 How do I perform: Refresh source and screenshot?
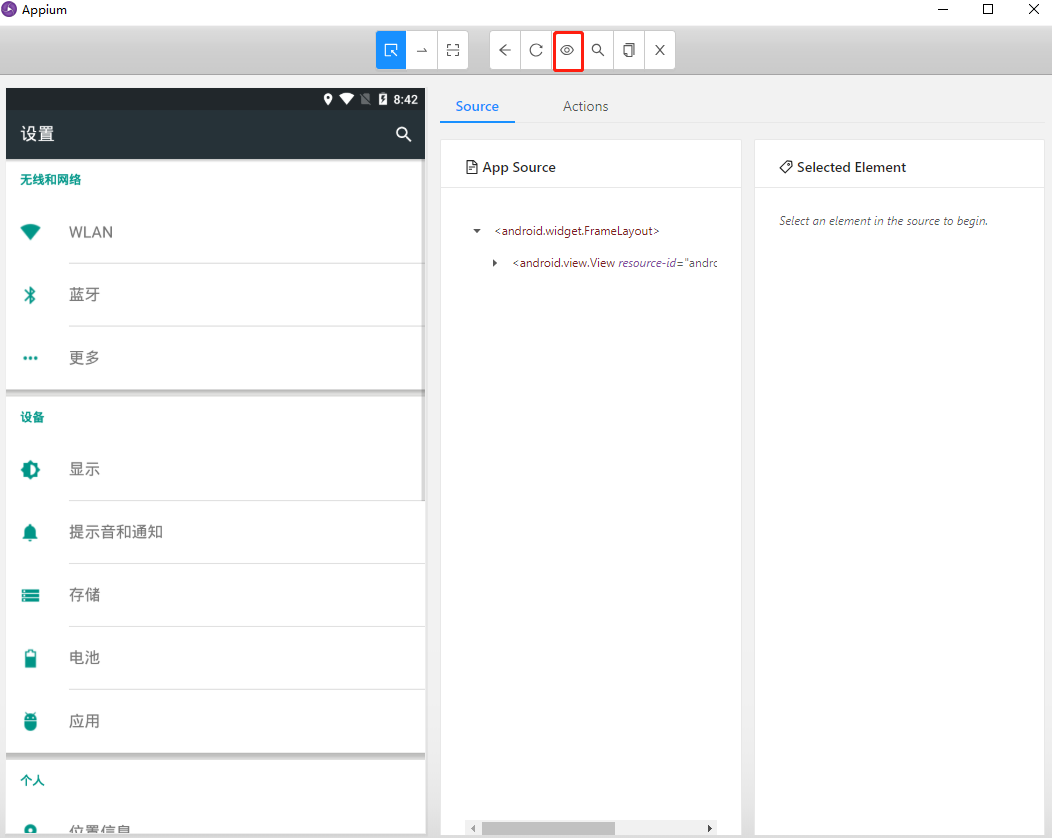click(x=536, y=50)
